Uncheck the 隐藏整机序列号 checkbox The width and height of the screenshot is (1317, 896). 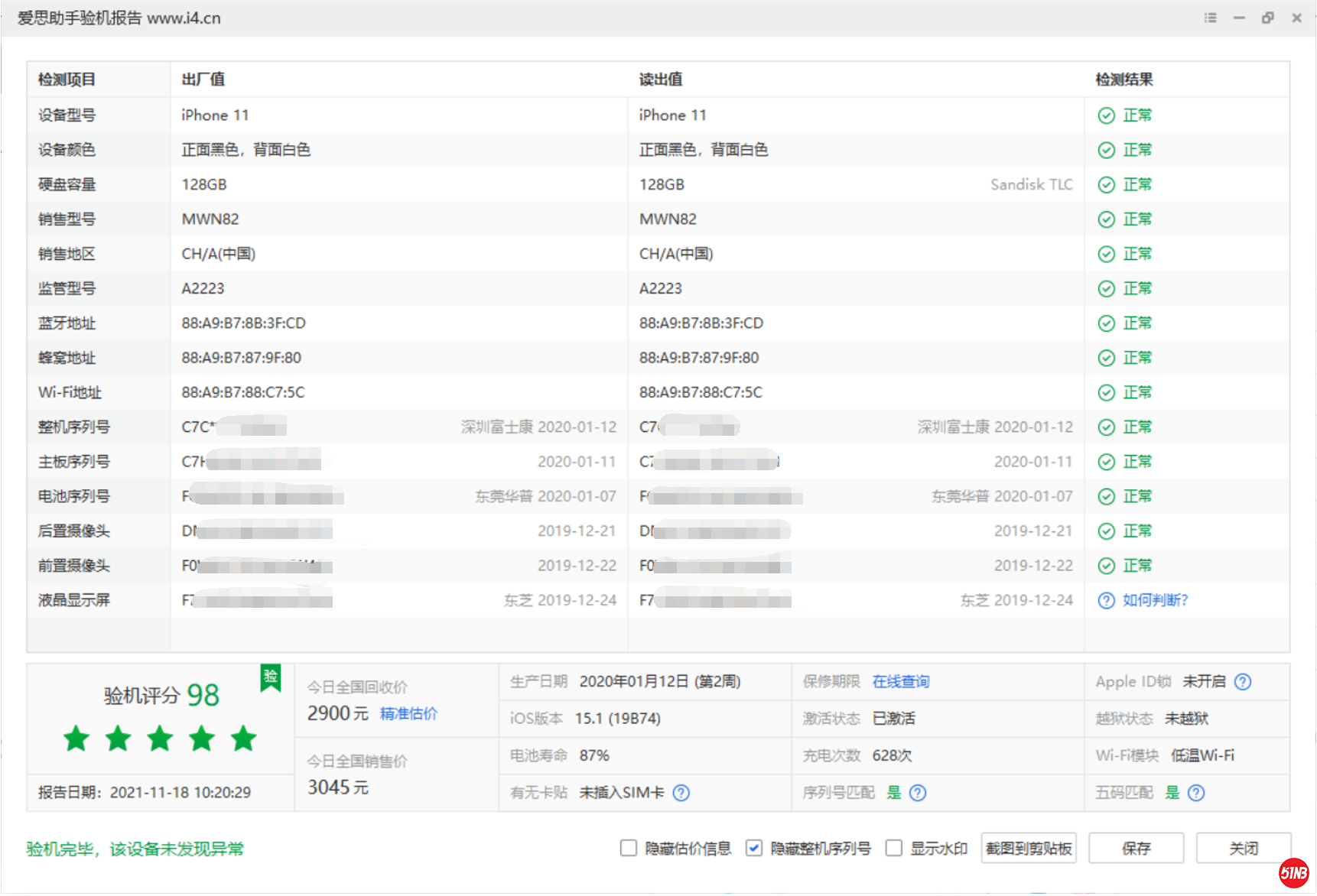coord(754,849)
